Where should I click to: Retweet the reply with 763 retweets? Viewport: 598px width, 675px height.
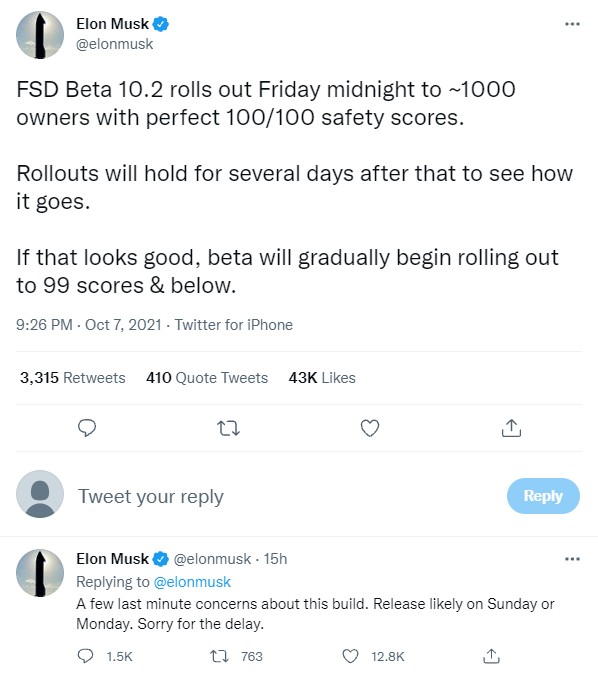(220, 656)
